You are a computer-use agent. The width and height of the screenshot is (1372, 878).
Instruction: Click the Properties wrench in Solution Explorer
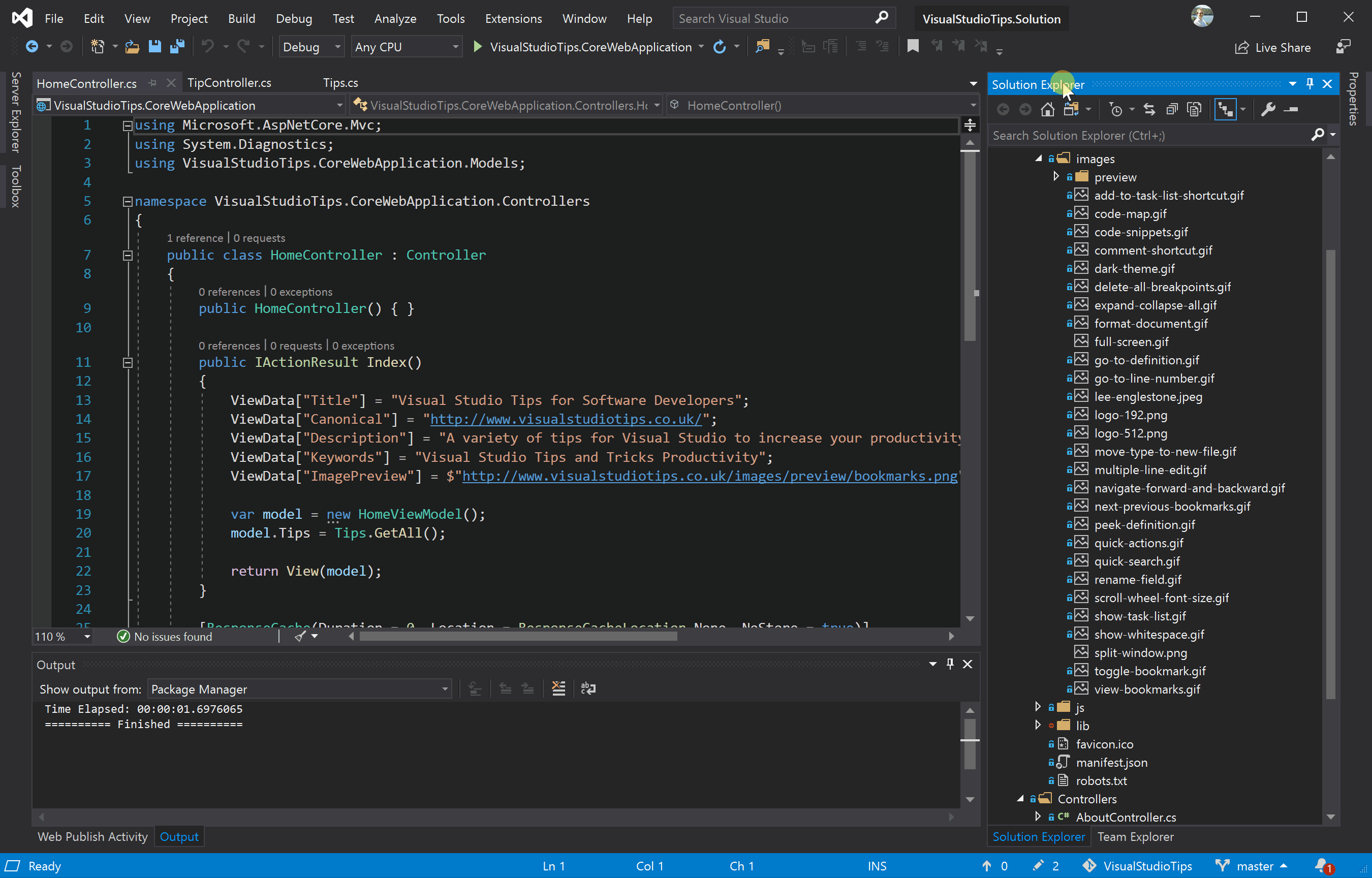(x=1268, y=108)
